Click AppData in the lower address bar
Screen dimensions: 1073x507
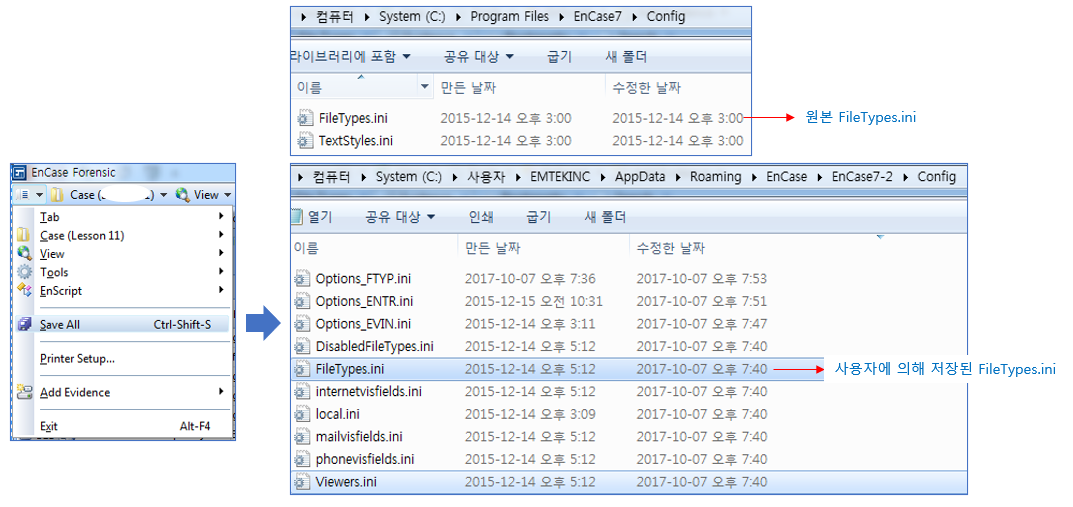(x=639, y=177)
